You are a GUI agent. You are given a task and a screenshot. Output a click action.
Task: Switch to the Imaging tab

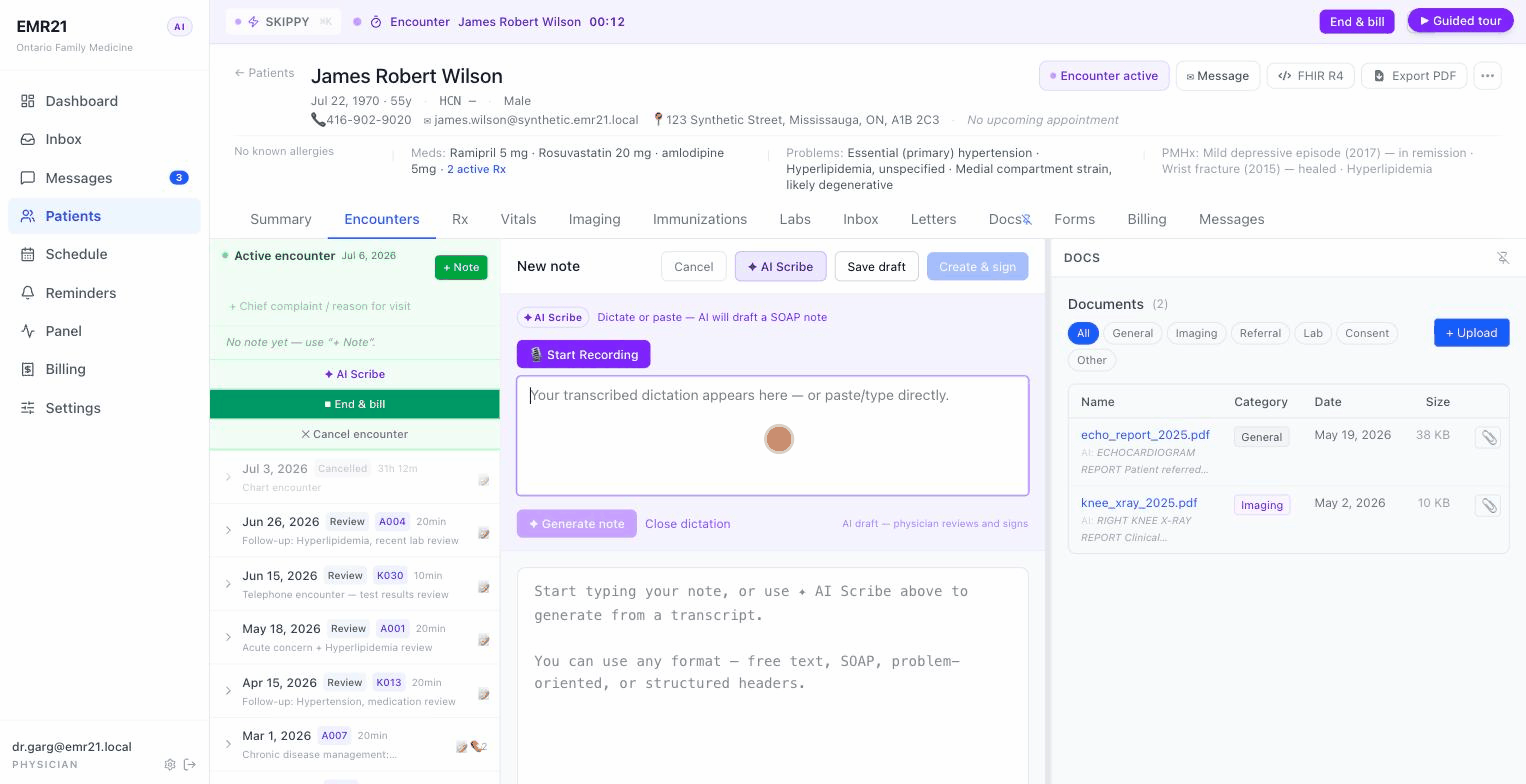tap(595, 219)
